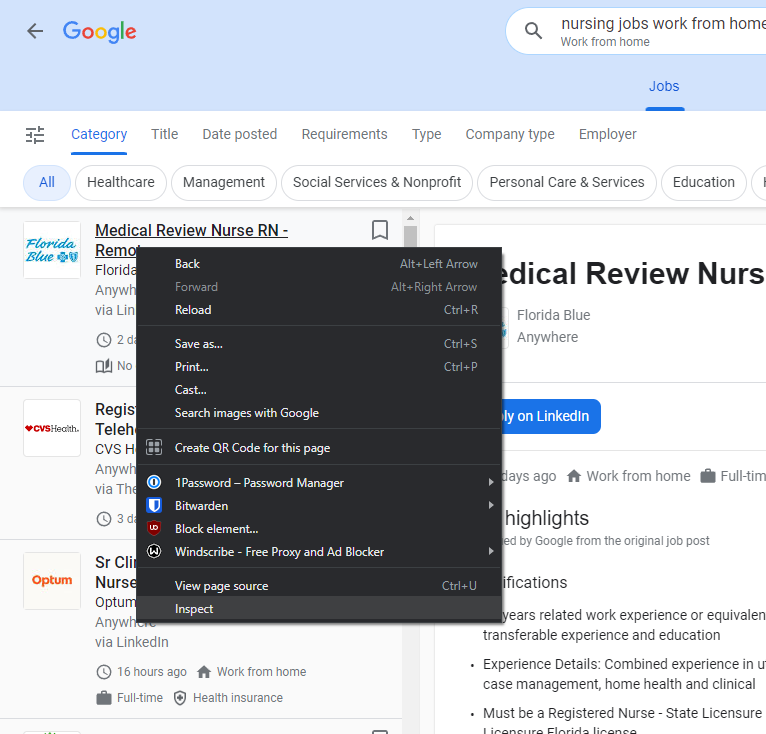
Task: Click the clock icon in the Florida Blue listing
Action: coord(104,340)
